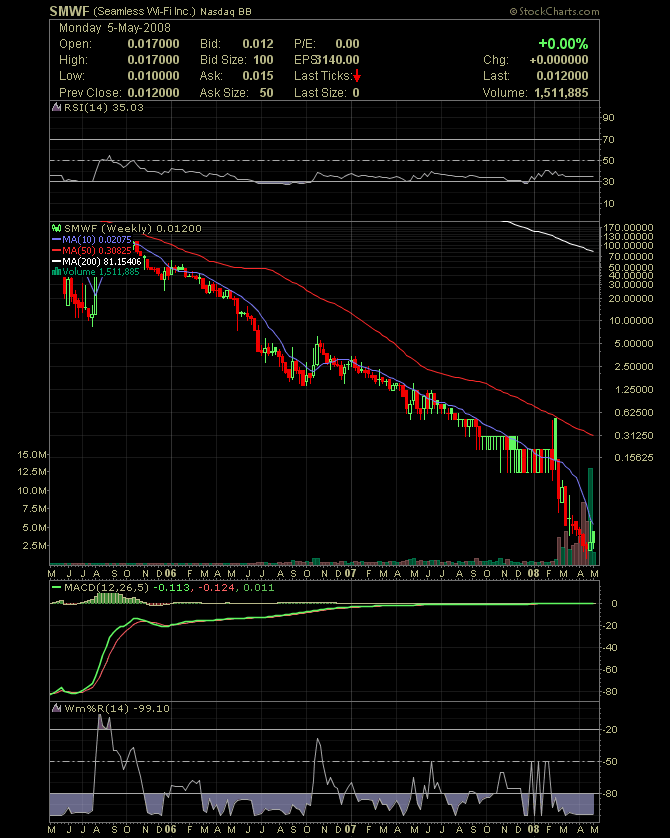Screen dimensions: 670x838
Task: Click the "(Seamless Wi-Fi Inc.)" company name
Action: point(145,11)
